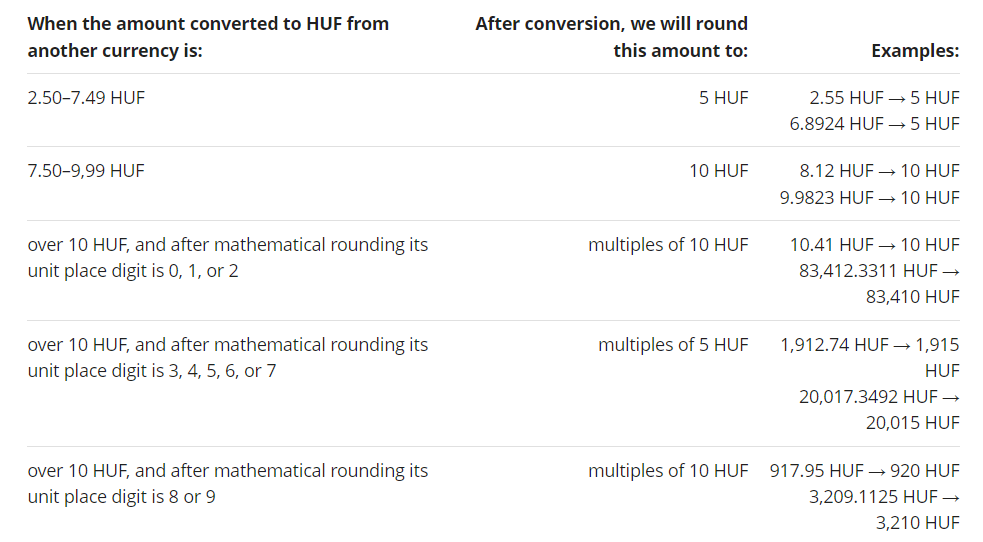
Task: Select the '2.50–7.49 HUF' range cell
Action: 86,98
